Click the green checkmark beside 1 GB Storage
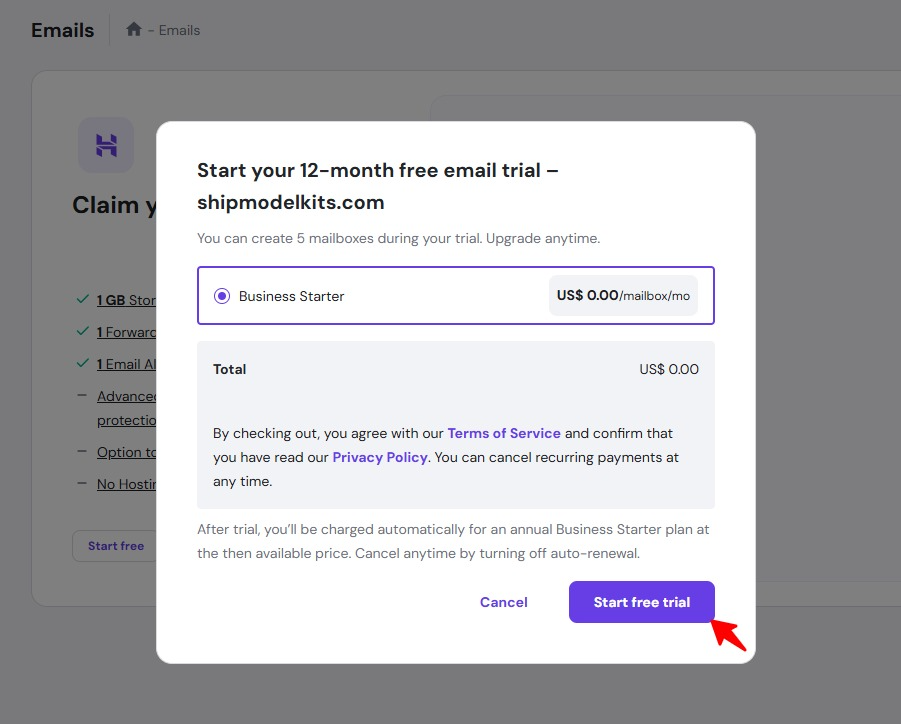 point(82,300)
